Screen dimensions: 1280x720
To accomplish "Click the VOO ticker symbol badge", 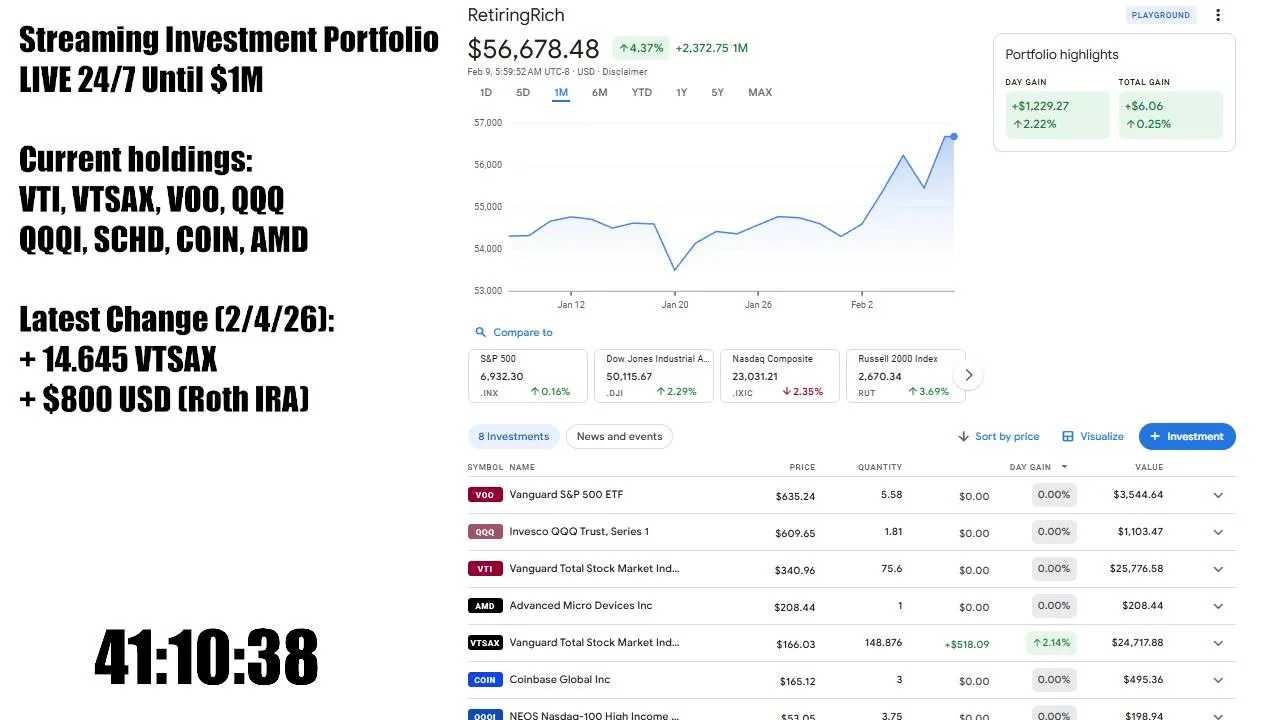I will click(484, 495).
